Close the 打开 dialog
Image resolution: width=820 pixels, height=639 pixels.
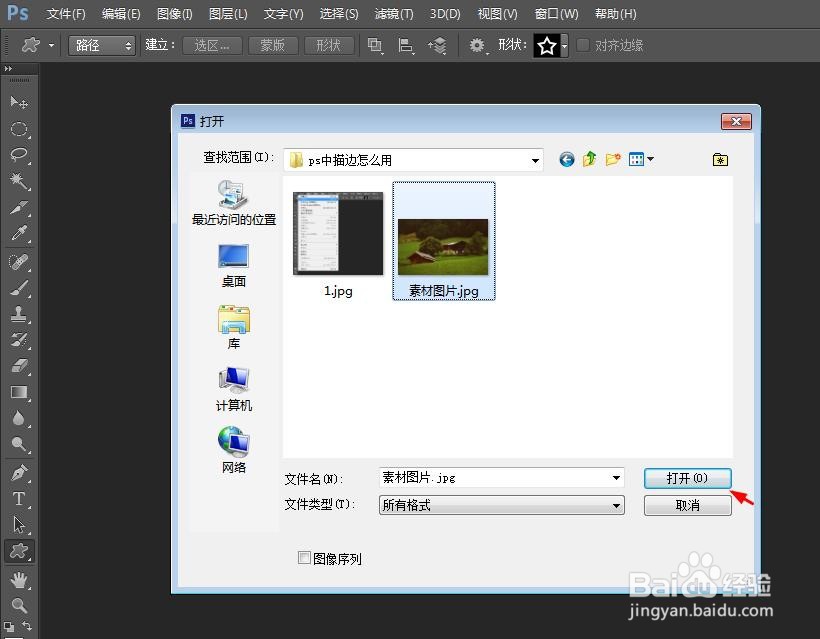tap(736, 121)
